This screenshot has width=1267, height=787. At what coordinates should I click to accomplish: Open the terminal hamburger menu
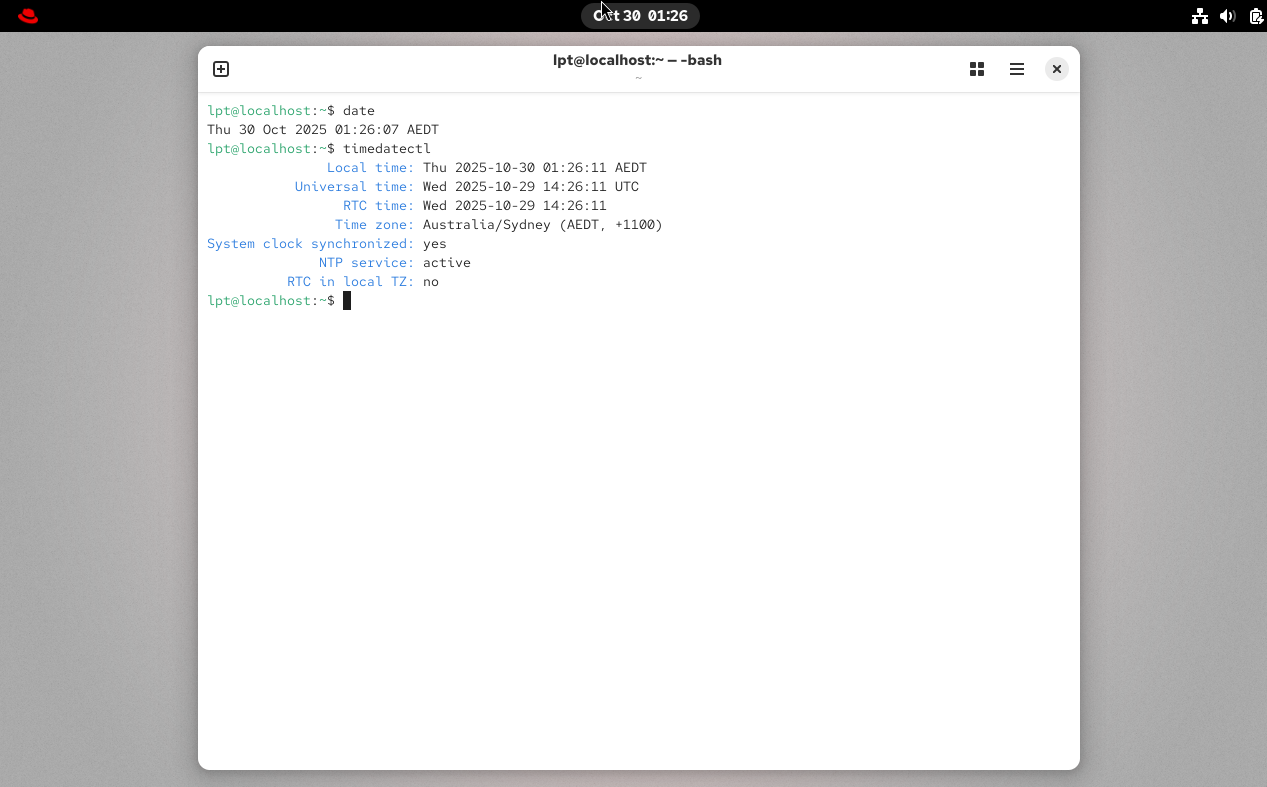click(1017, 69)
